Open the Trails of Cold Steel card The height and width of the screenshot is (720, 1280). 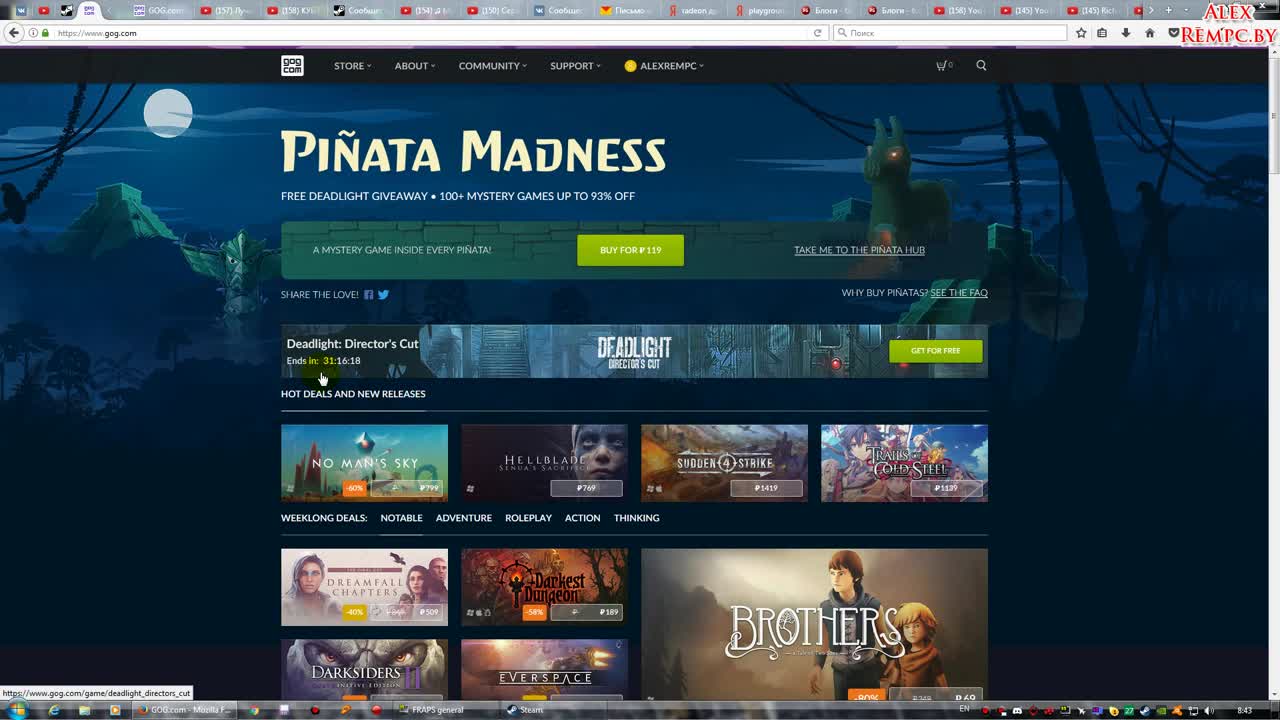pos(904,463)
